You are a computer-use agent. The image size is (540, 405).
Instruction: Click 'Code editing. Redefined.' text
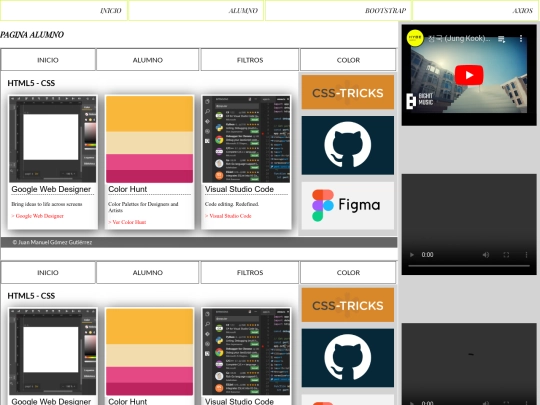(232, 204)
